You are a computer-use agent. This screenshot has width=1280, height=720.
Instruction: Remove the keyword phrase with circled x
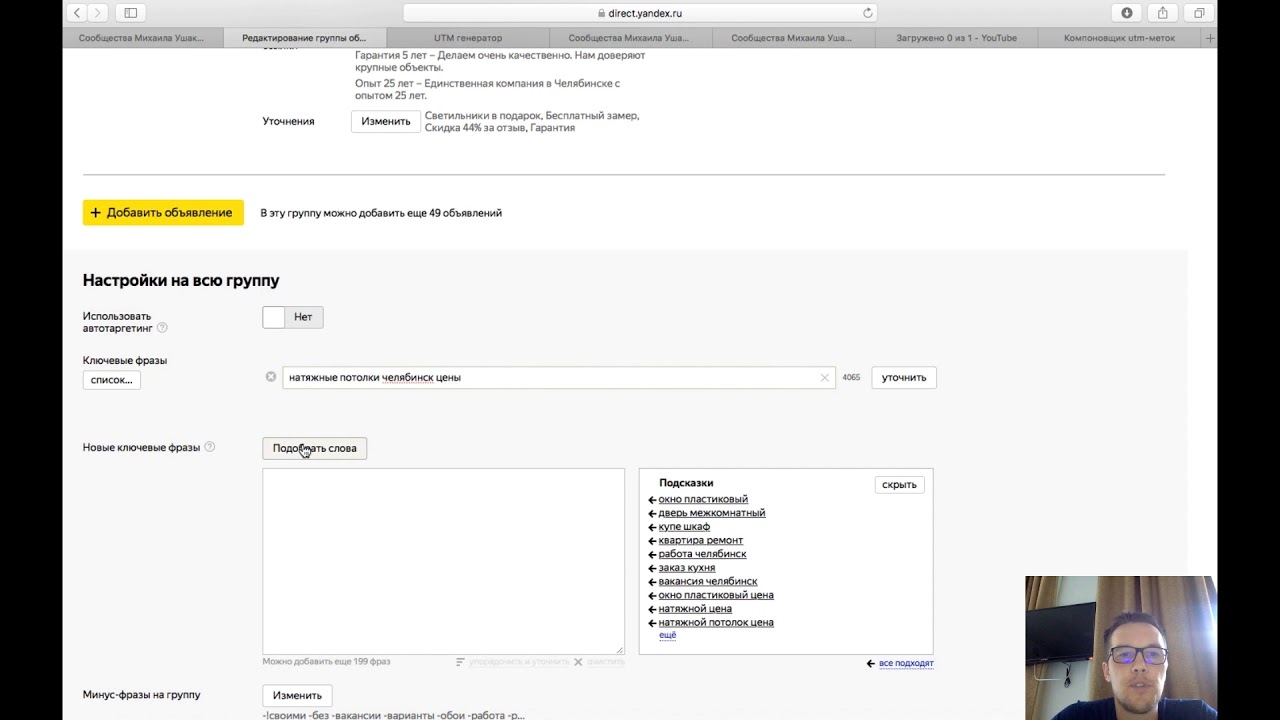tap(271, 377)
